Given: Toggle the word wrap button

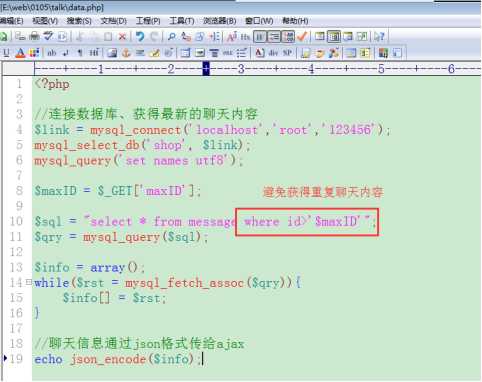Looking at the screenshot, I should tap(260, 36).
